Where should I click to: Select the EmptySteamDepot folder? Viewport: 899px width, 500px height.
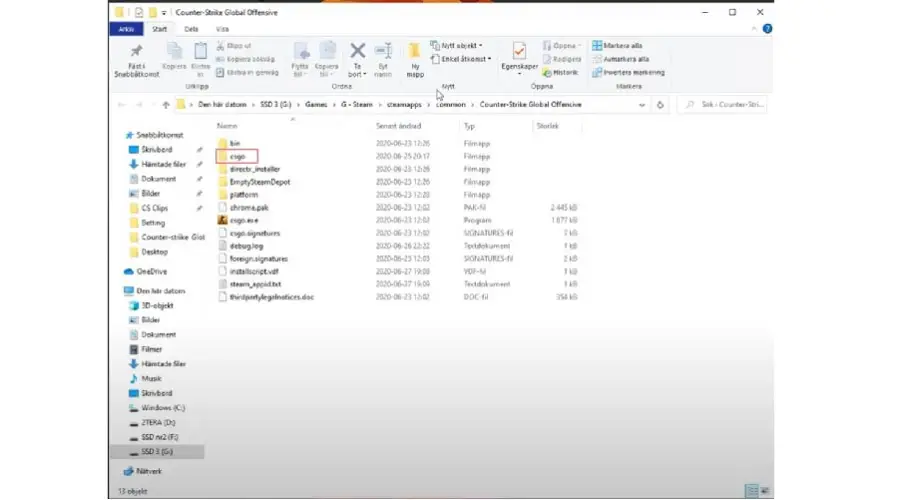pyautogui.click(x=254, y=182)
